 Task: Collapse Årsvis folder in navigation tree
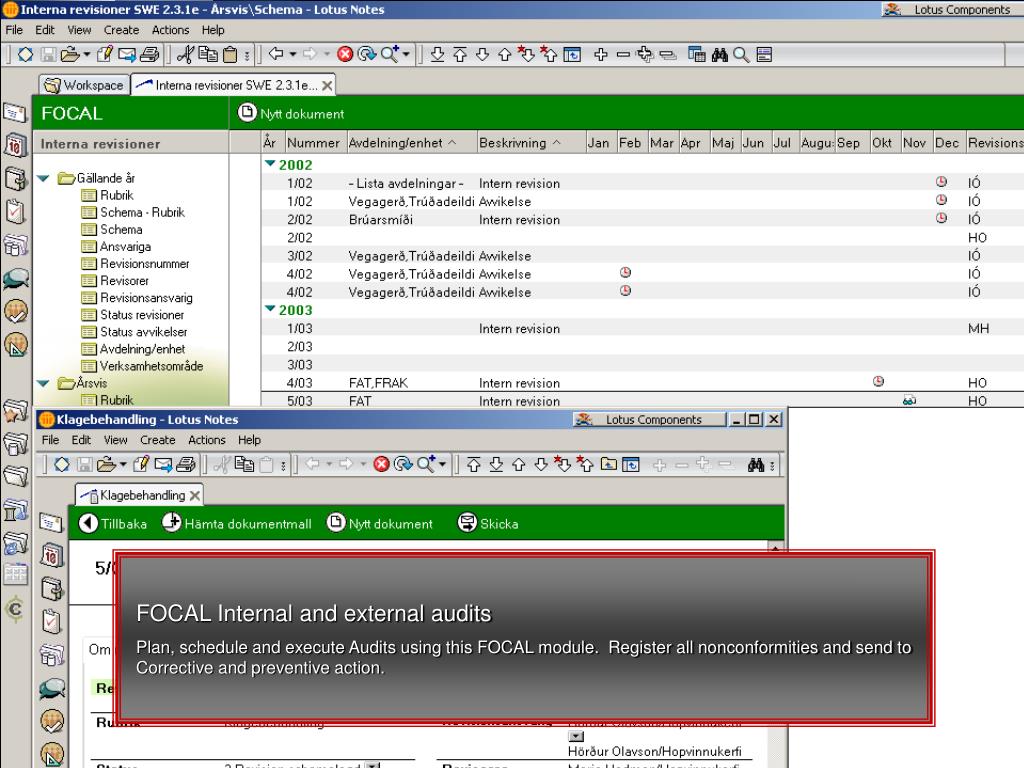coord(44,383)
